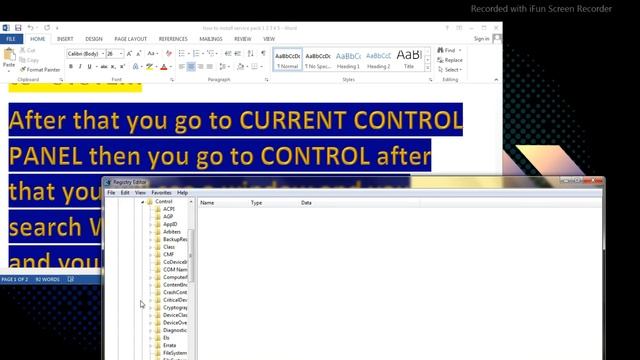Expand the Styles gallery More arrow
The height and width of the screenshot is (360, 640).
[x=428, y=68]
